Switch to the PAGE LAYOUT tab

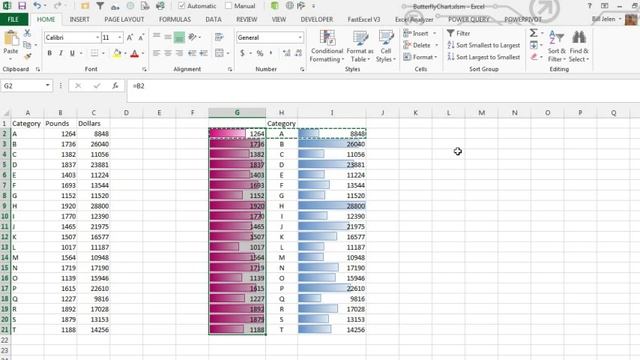[124, 19]
